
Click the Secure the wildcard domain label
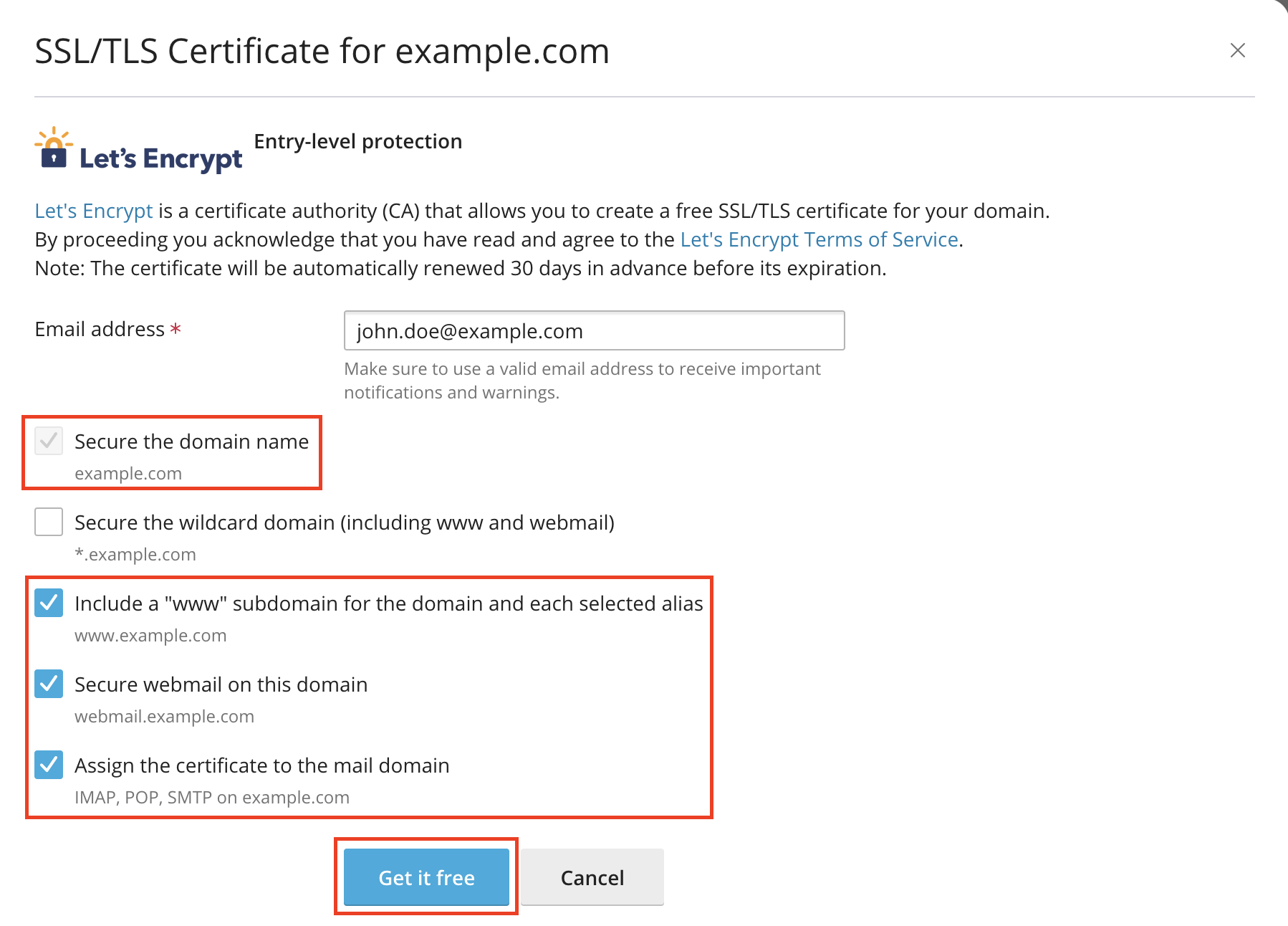(345, 522)
